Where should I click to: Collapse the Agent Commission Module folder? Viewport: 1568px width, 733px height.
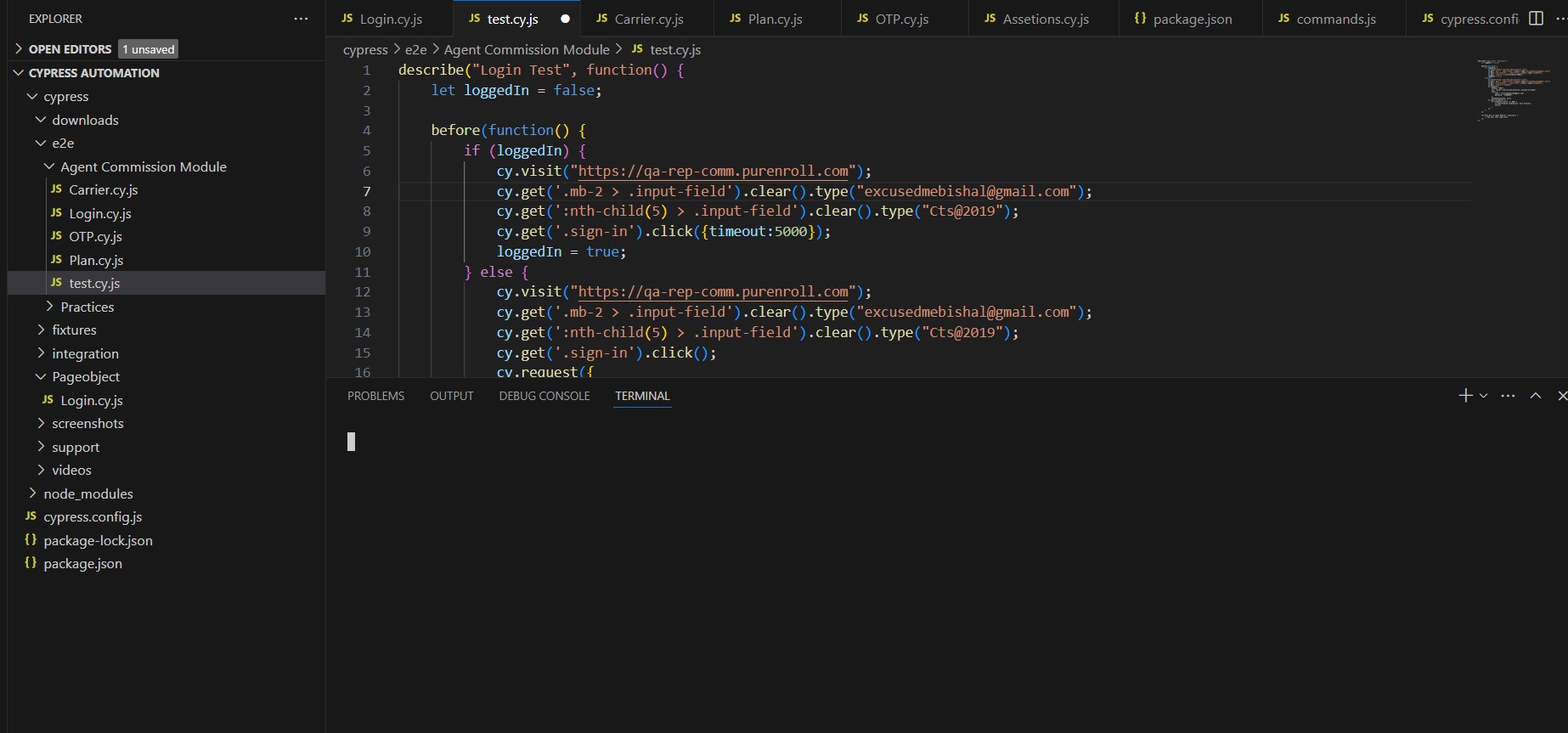[143, 167]
